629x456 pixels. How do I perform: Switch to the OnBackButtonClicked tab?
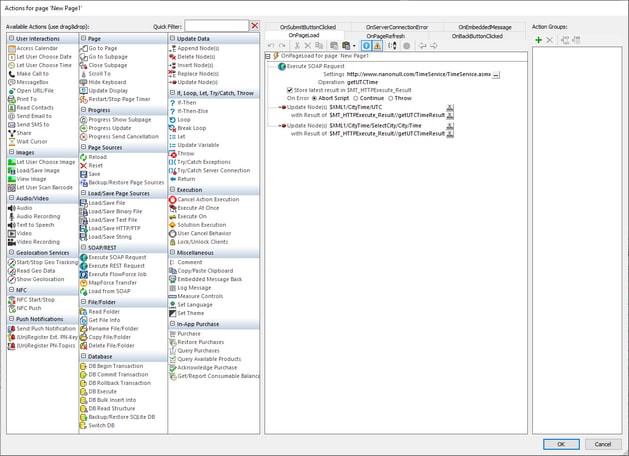click(x=477, y=36)
